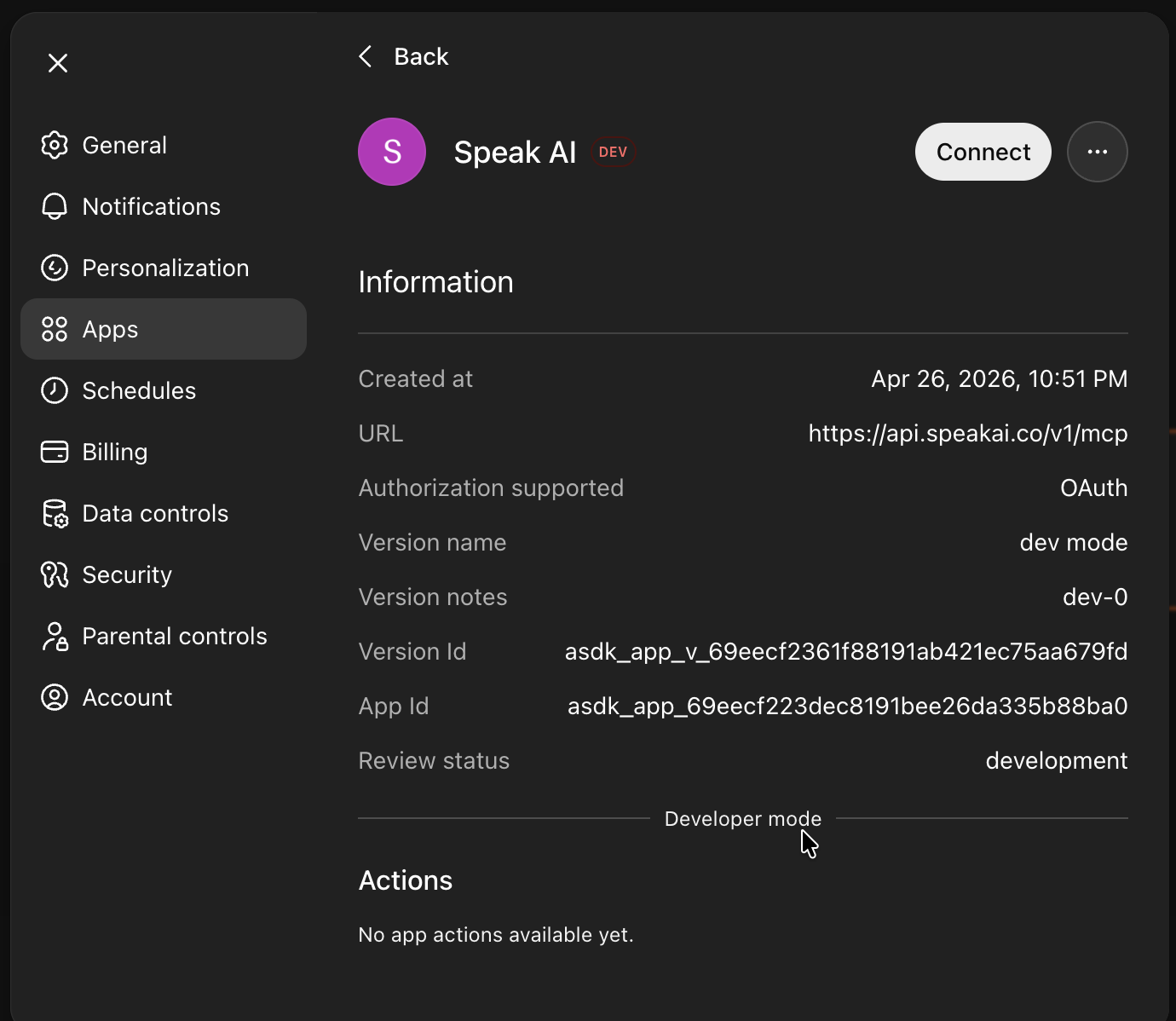
Task: Click the Actions section heading
Action: [406, 880]
